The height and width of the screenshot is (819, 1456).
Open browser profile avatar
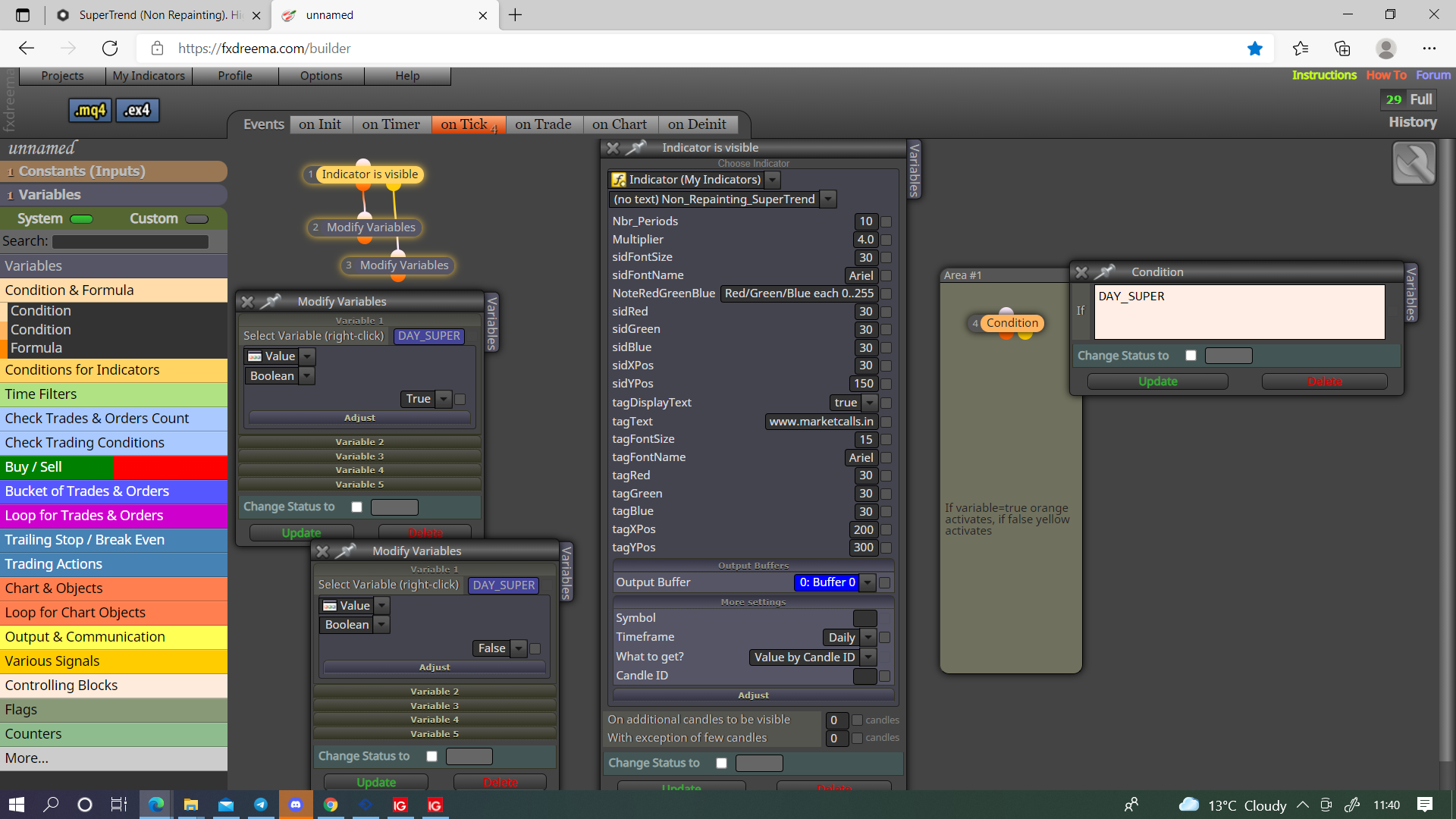(x=1386, y=49)
